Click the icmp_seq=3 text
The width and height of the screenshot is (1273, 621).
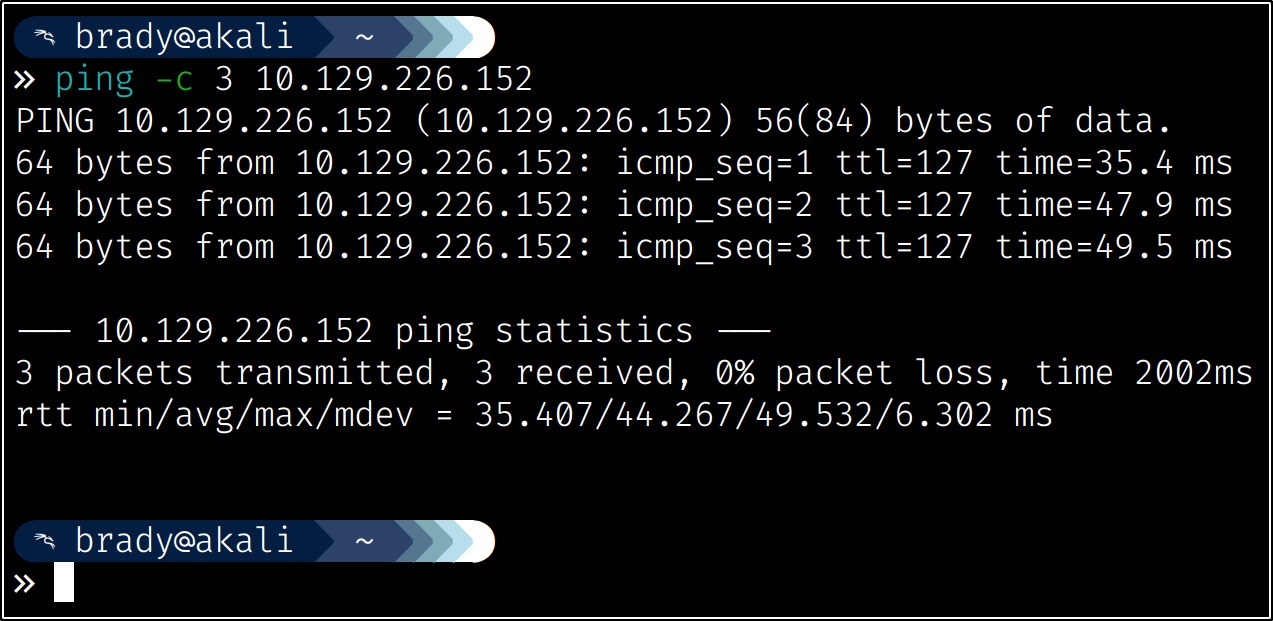(x=714, y=247)
